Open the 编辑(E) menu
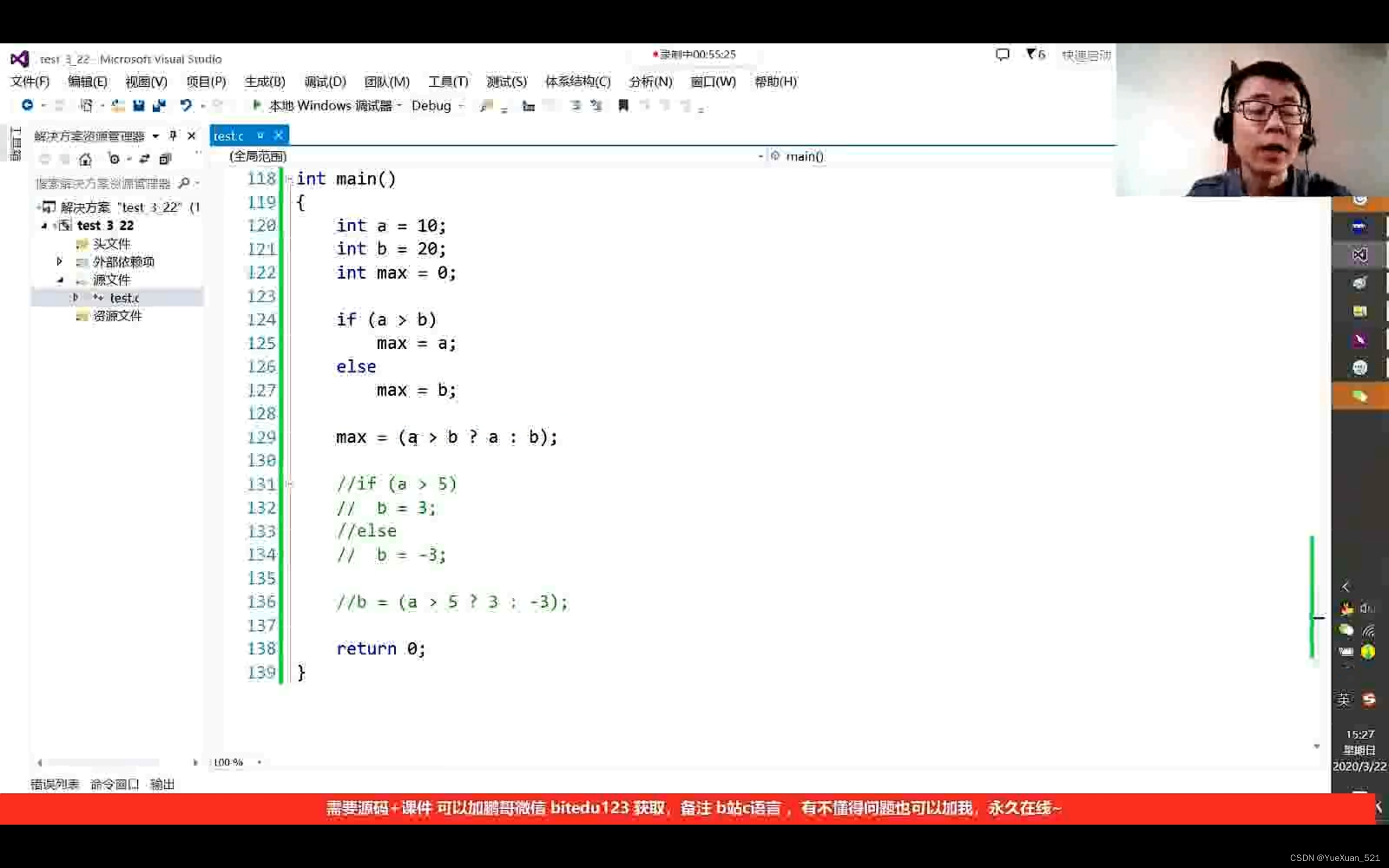 (x=87, y=81)
